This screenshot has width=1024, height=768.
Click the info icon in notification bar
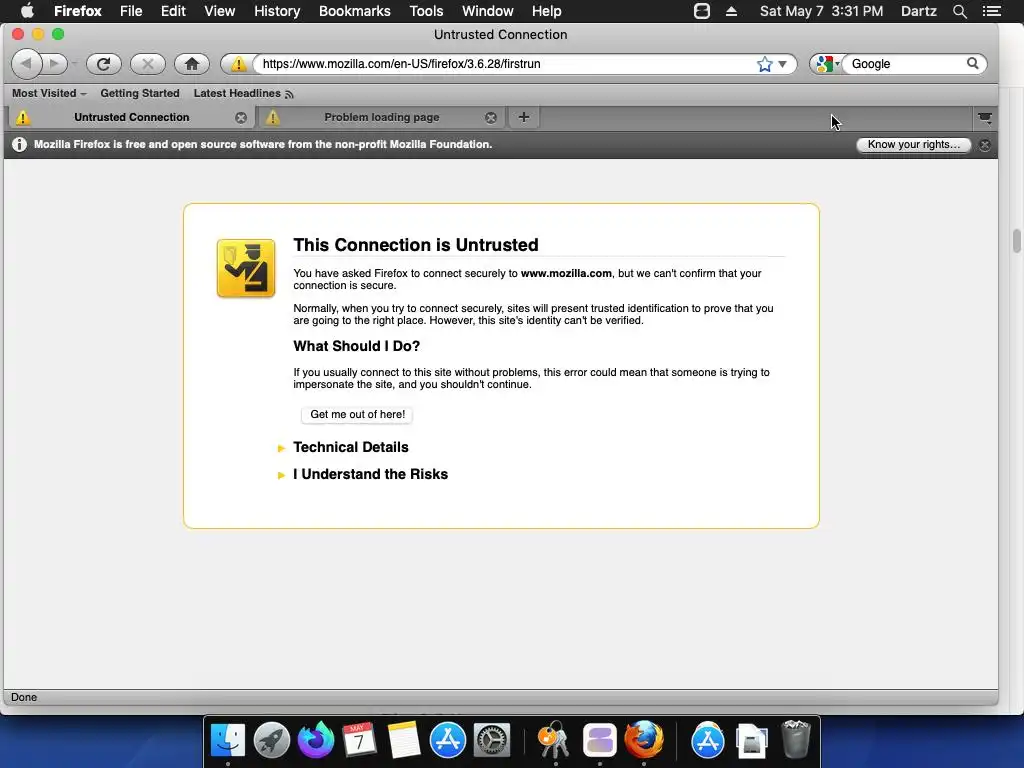coord(20,144)
